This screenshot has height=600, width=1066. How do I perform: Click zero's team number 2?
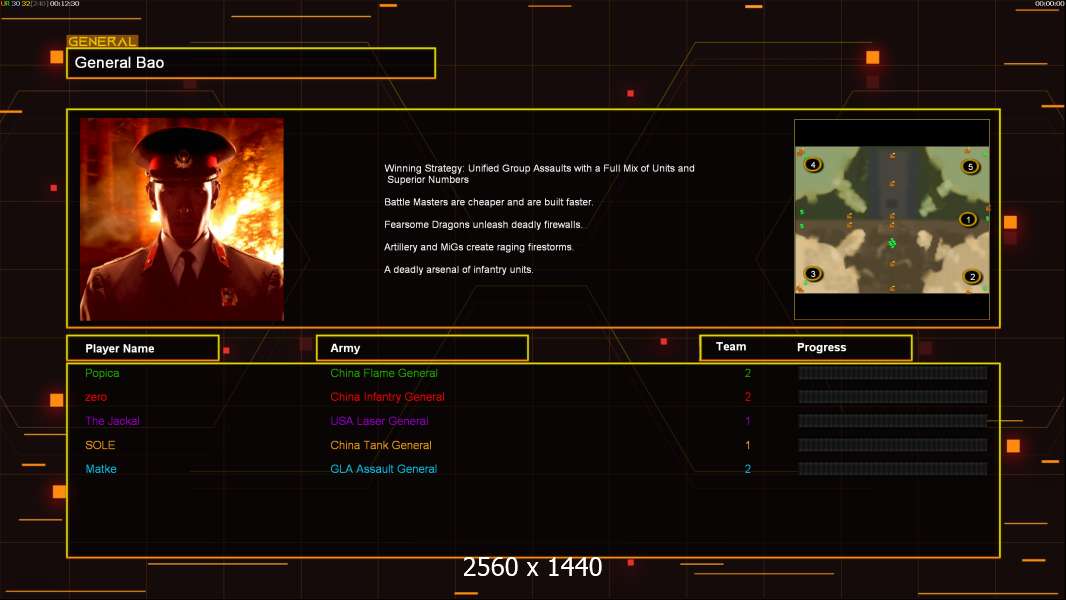click(748, 397)
